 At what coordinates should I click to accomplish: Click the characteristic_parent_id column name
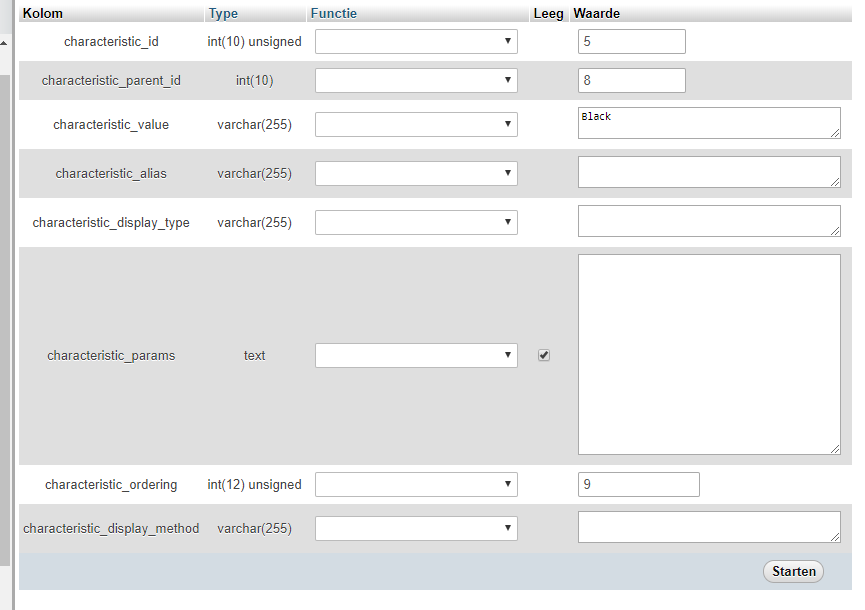[111, 81]
